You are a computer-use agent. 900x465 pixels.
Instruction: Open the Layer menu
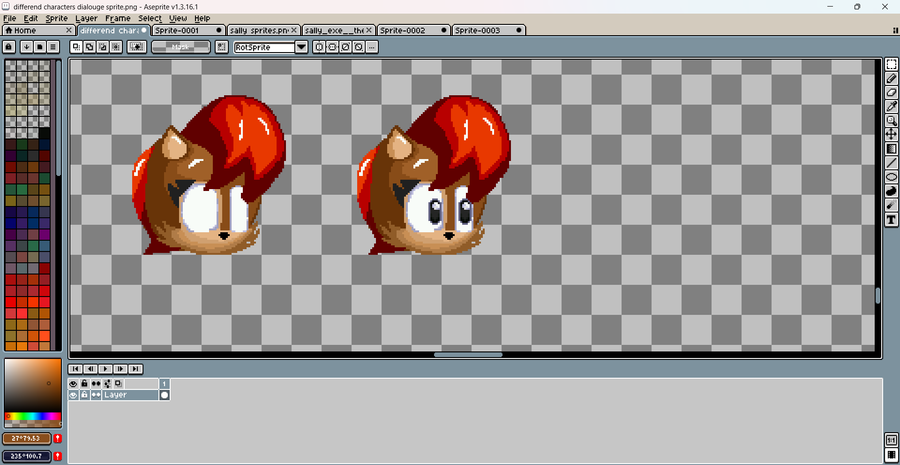point(87,18)
